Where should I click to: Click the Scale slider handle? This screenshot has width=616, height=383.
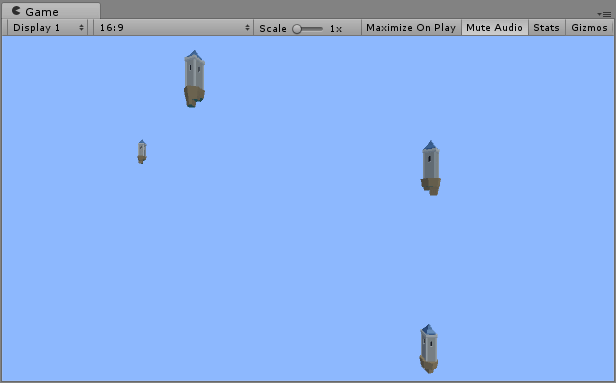pyautogui.click(x=297, y=29)
